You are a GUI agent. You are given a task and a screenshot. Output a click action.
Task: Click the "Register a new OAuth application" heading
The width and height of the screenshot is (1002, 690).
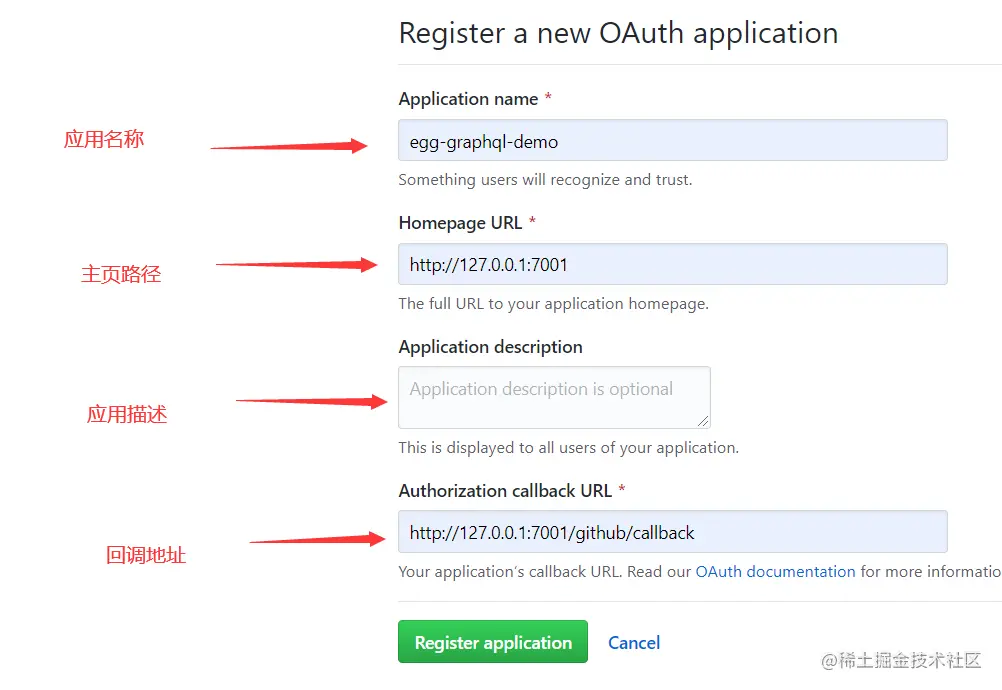(618, 33)
